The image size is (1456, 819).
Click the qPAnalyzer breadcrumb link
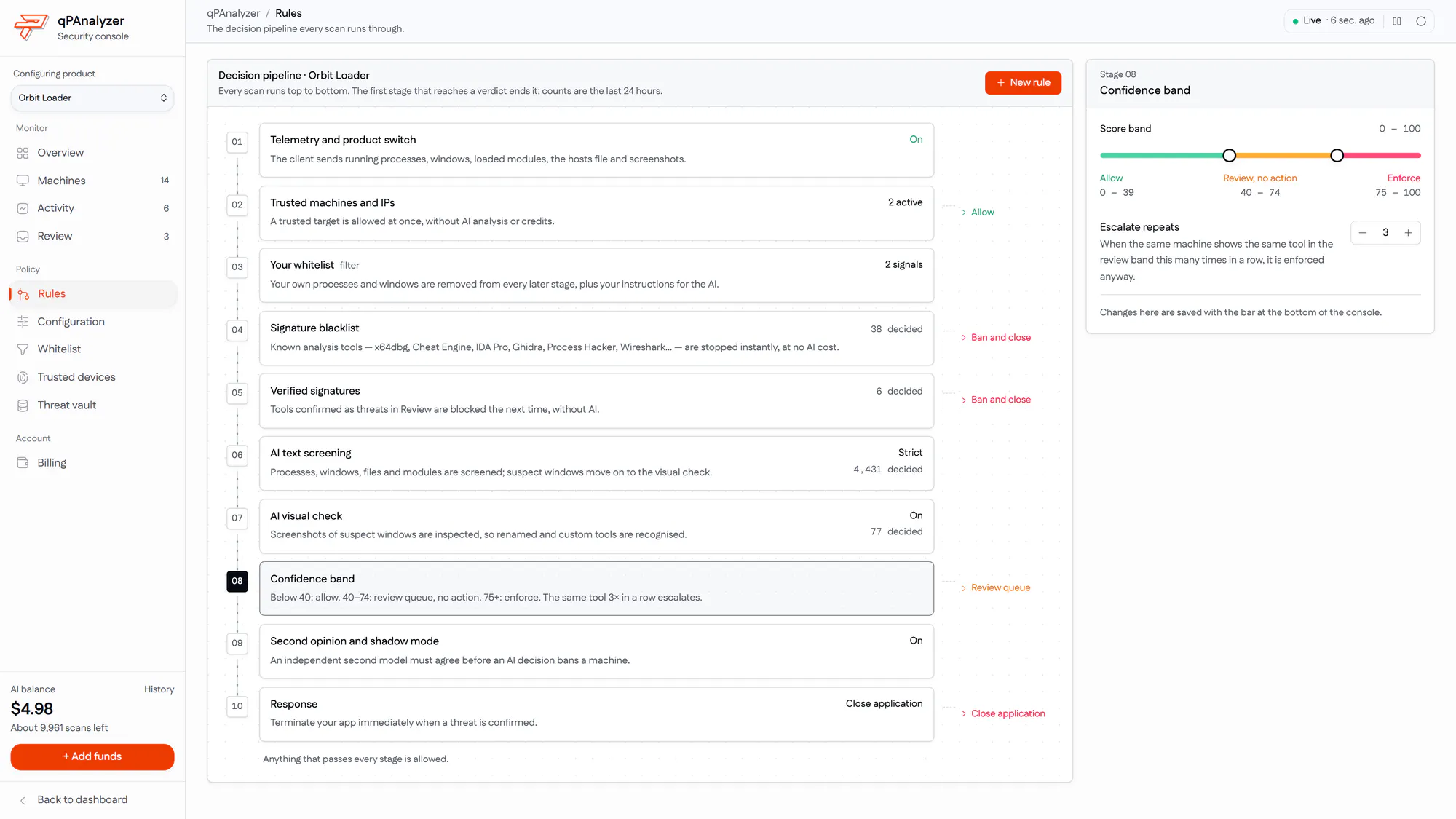pos(233,13)
